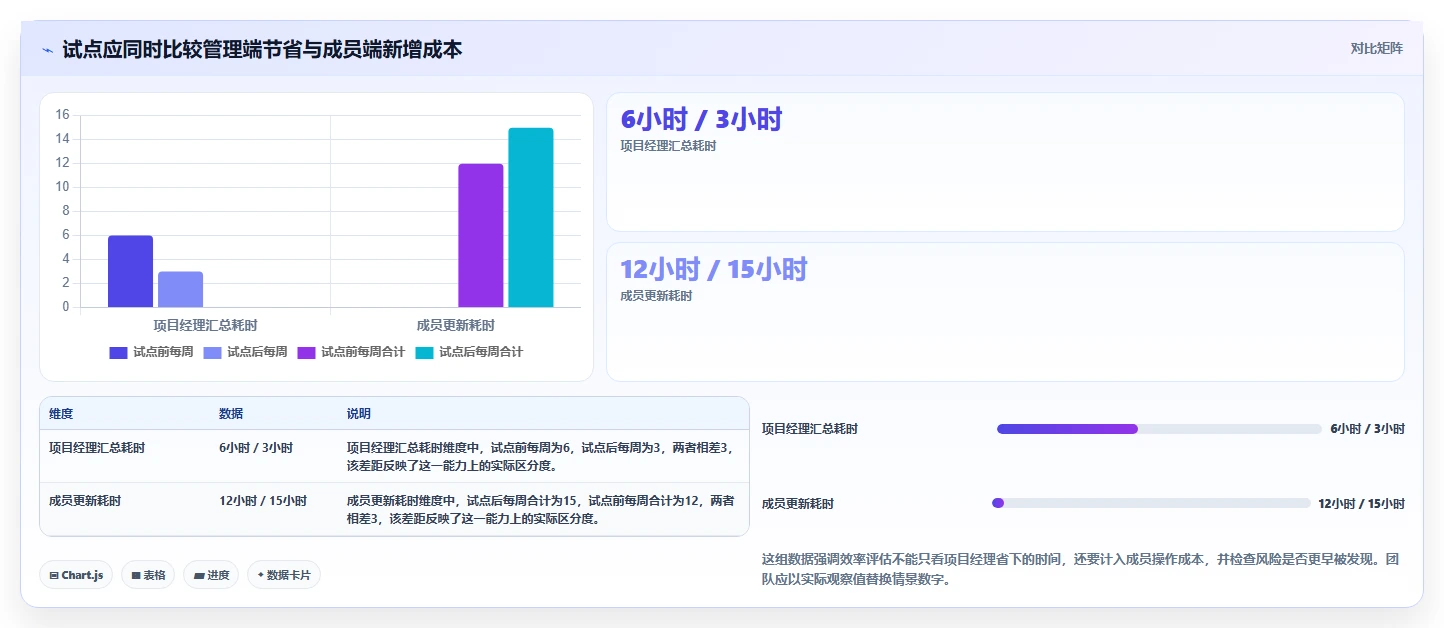This screenshot has width=1444, height=628.
Task: Toggle 试点后每周合计 legend swatch
Action: [424, 352]
